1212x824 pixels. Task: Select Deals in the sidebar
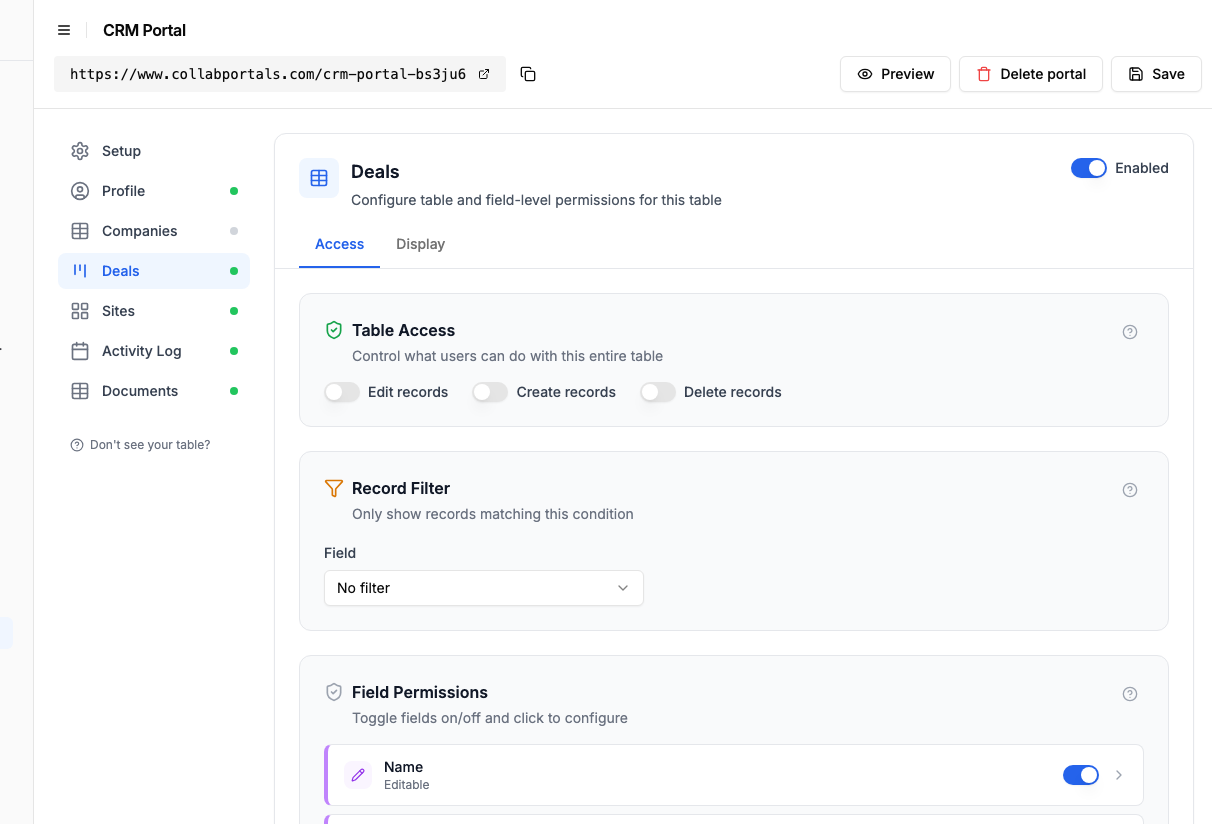coord(154,271)
